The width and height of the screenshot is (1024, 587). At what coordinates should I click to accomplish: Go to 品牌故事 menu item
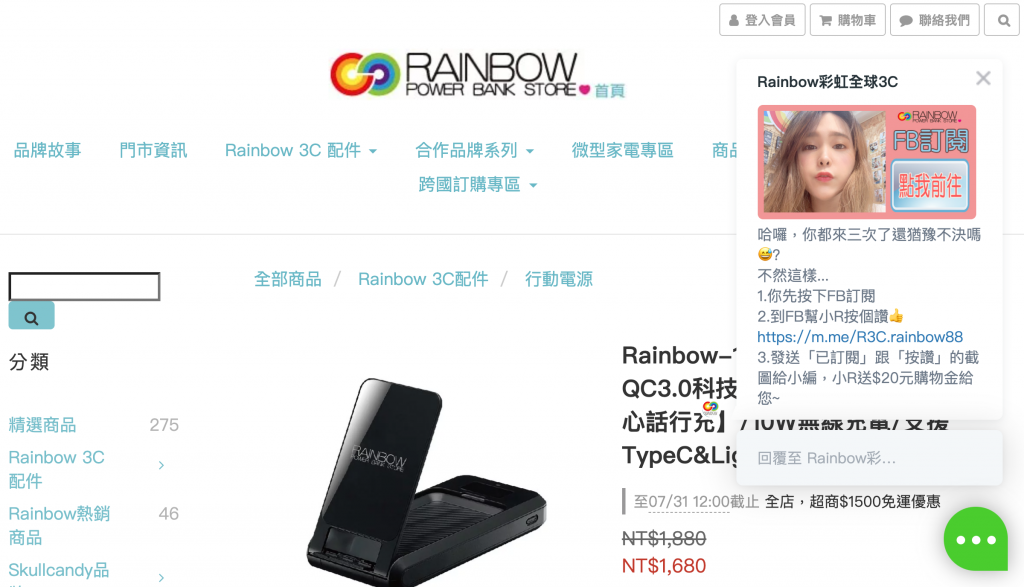(48, 150)
